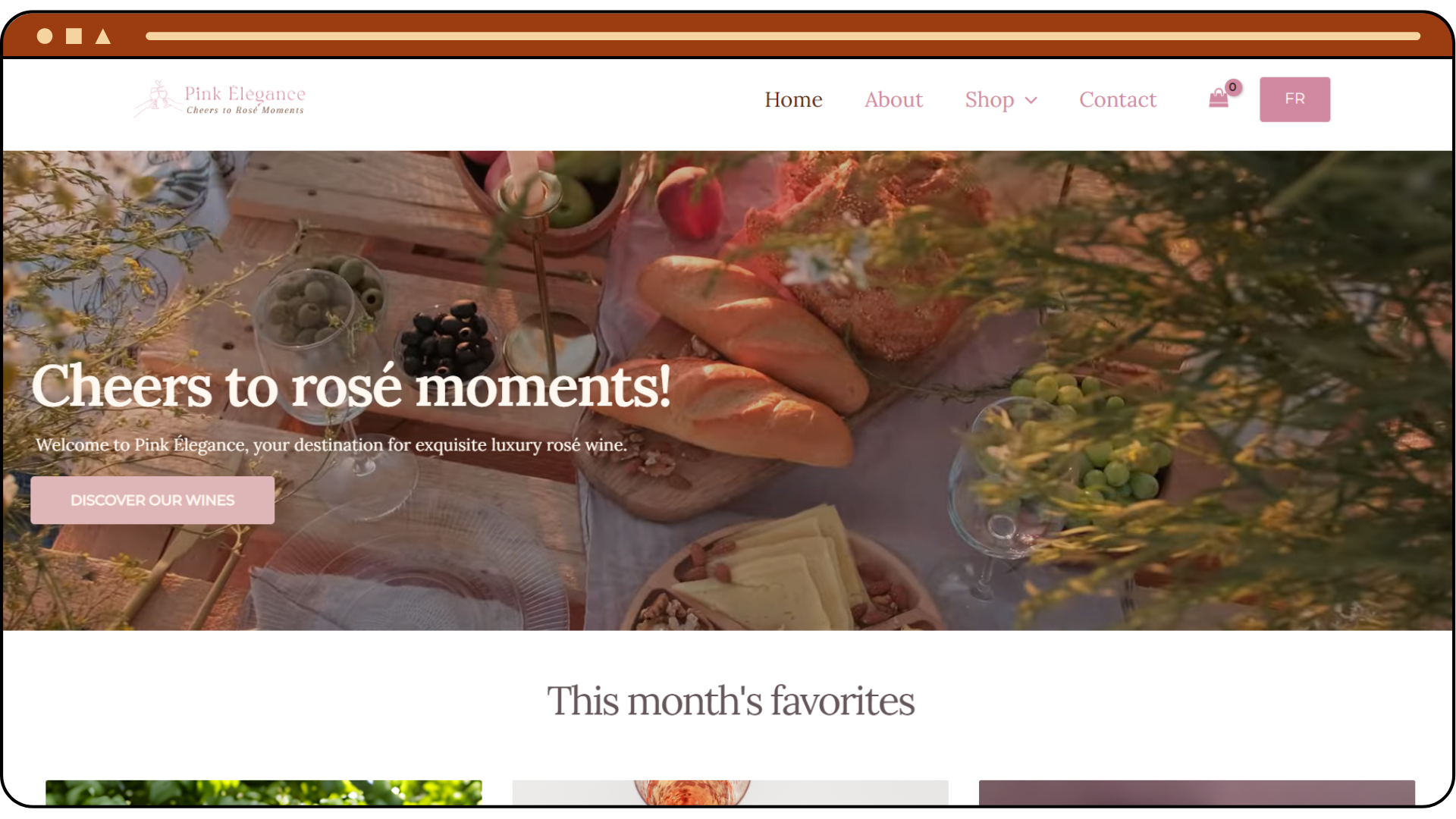The height and width of the screenshot is (819, 1456).
Task: Click the 'This month's favorites' heading
Action: 730,701
